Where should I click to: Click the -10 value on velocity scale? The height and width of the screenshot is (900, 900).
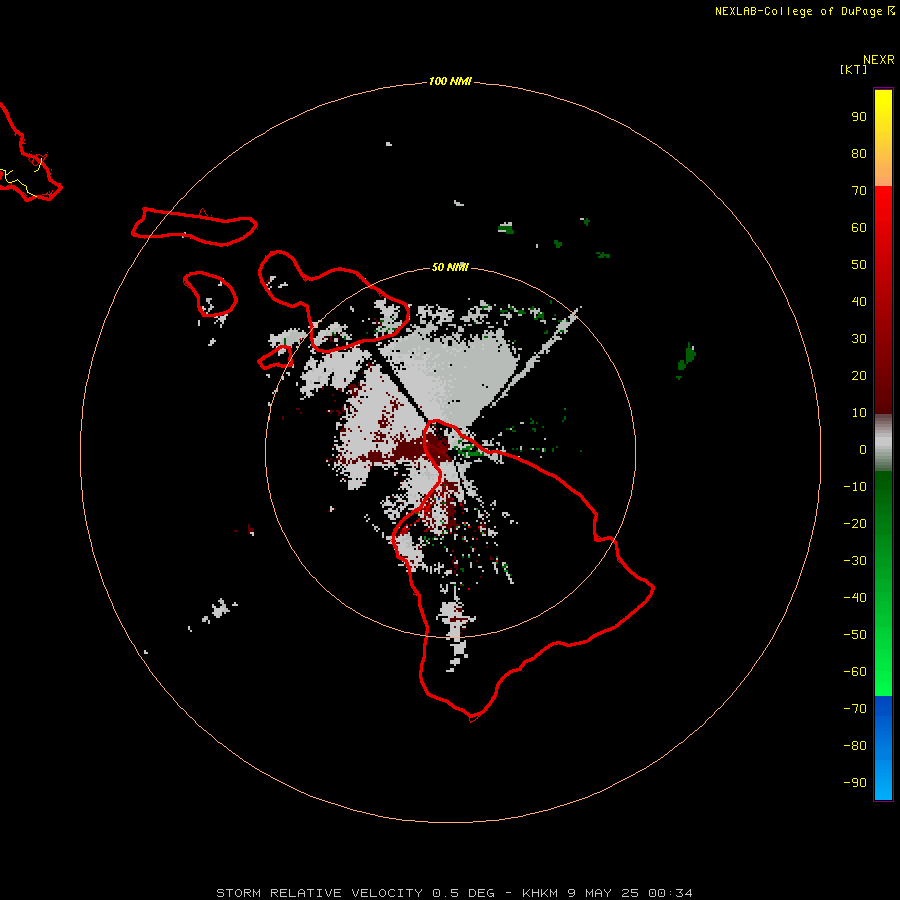point(855,487)
